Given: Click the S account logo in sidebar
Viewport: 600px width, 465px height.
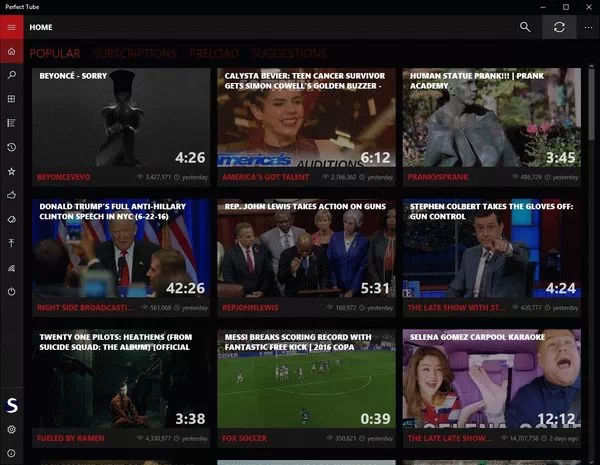Looking at the screenshot, I should click(x=12, y=405).
